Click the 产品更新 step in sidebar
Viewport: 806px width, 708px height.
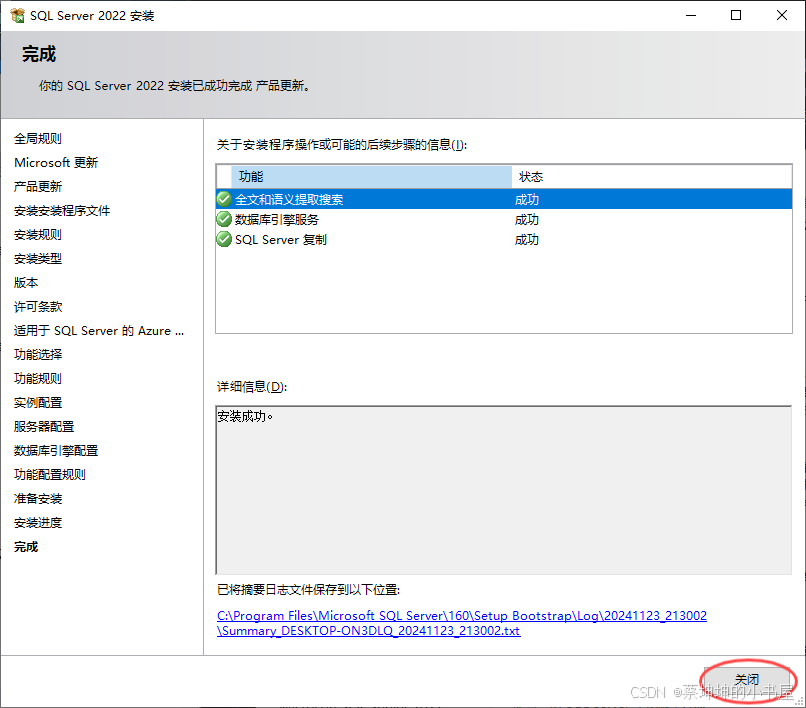coord(38,186)
